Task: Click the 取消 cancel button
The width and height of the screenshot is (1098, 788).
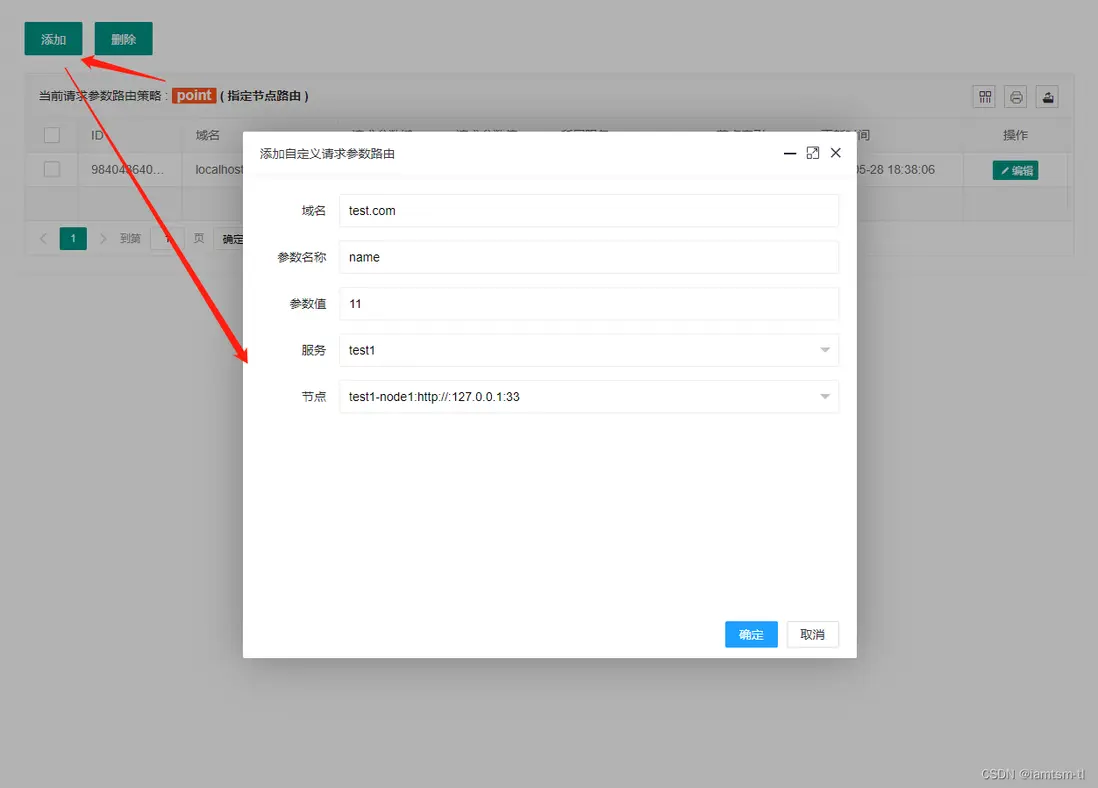Action: 812,634
